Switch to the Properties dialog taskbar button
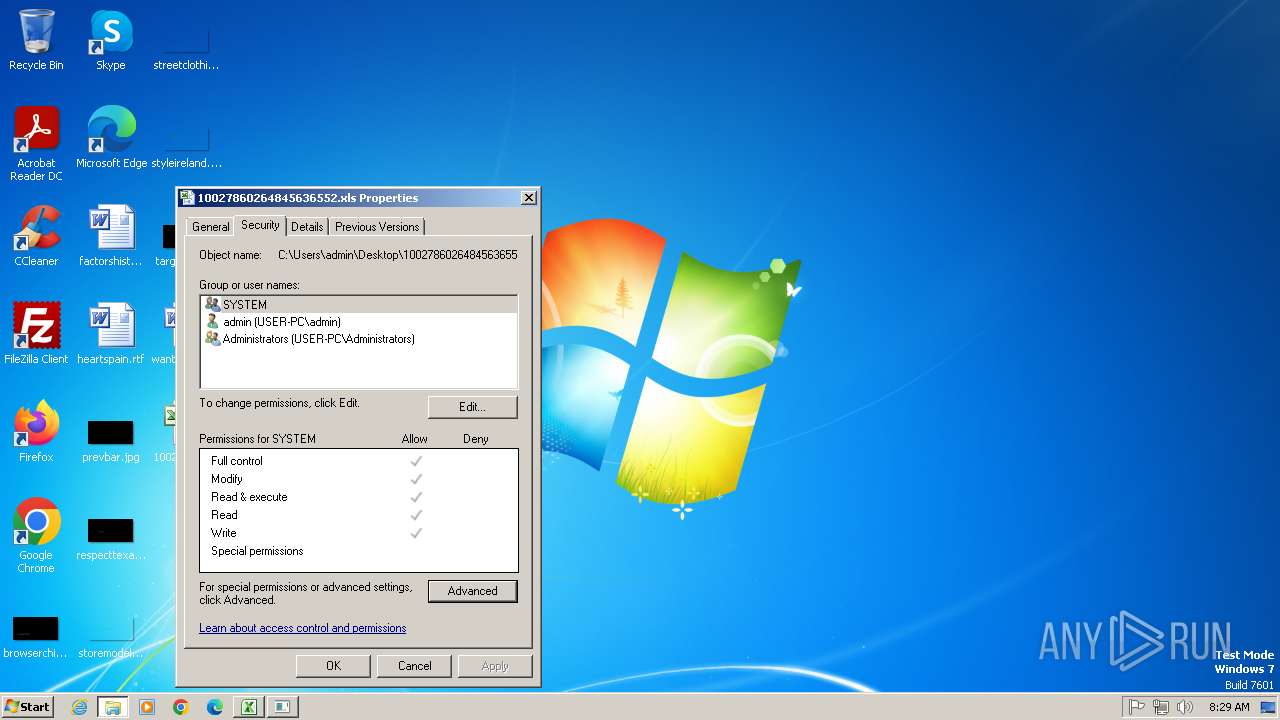 pos(282,707)
